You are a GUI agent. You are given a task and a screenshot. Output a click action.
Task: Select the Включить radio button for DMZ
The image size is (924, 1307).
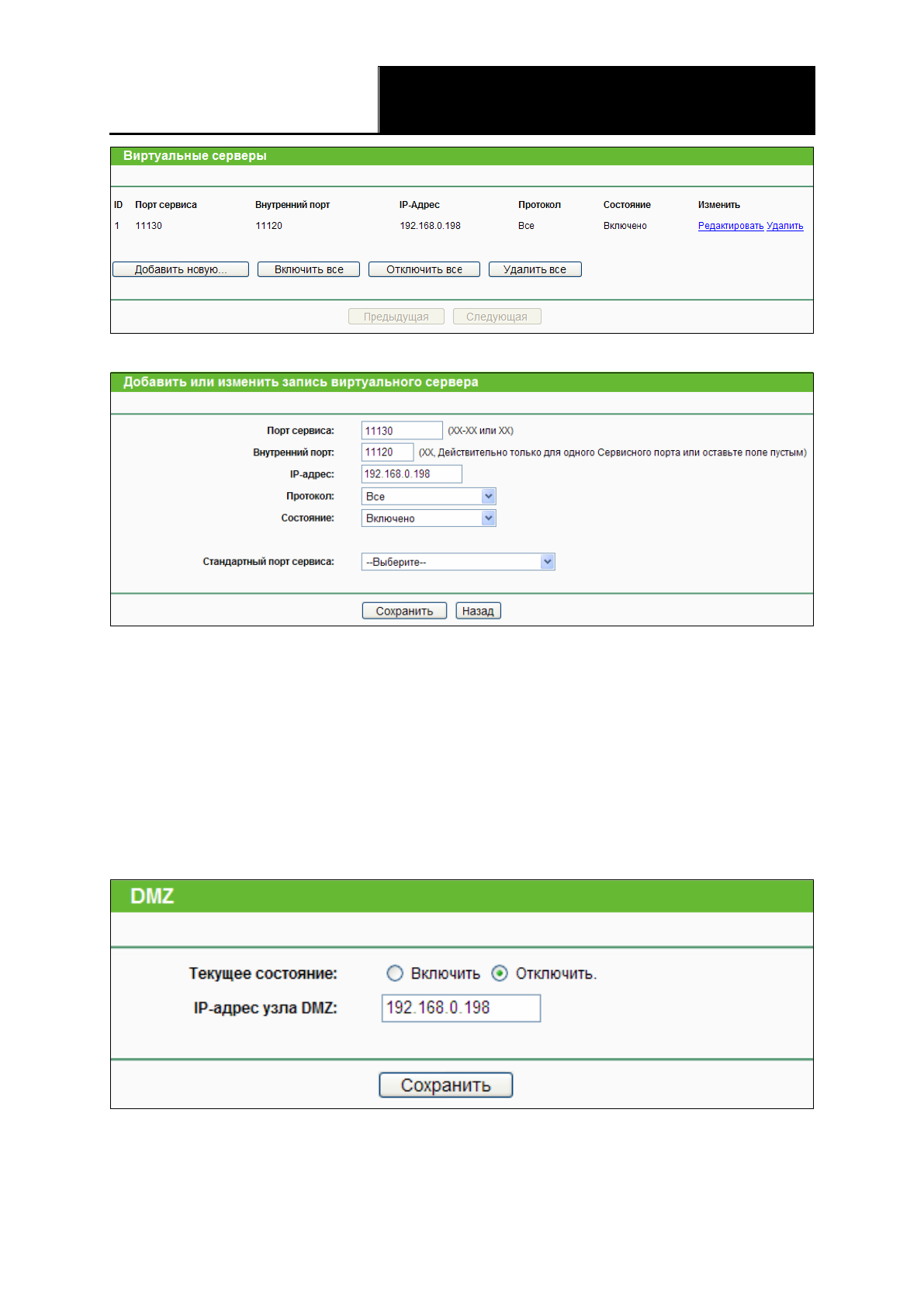[395, 973]
